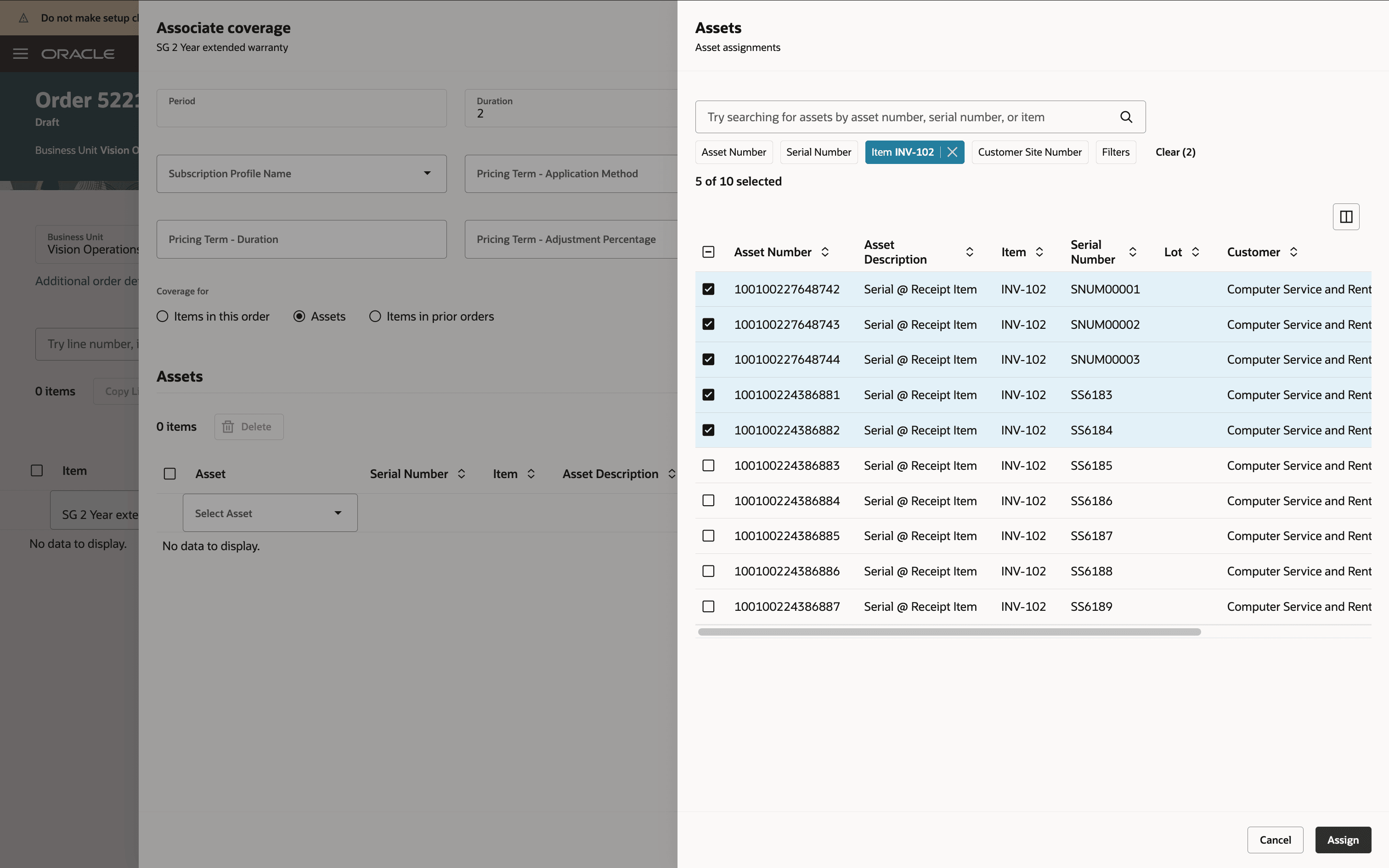Image resolution: width=1389 pixels, height=868 pixels.
Task: Click the Copy Lines button behind the dialog
Action: (x=117, y=391)
